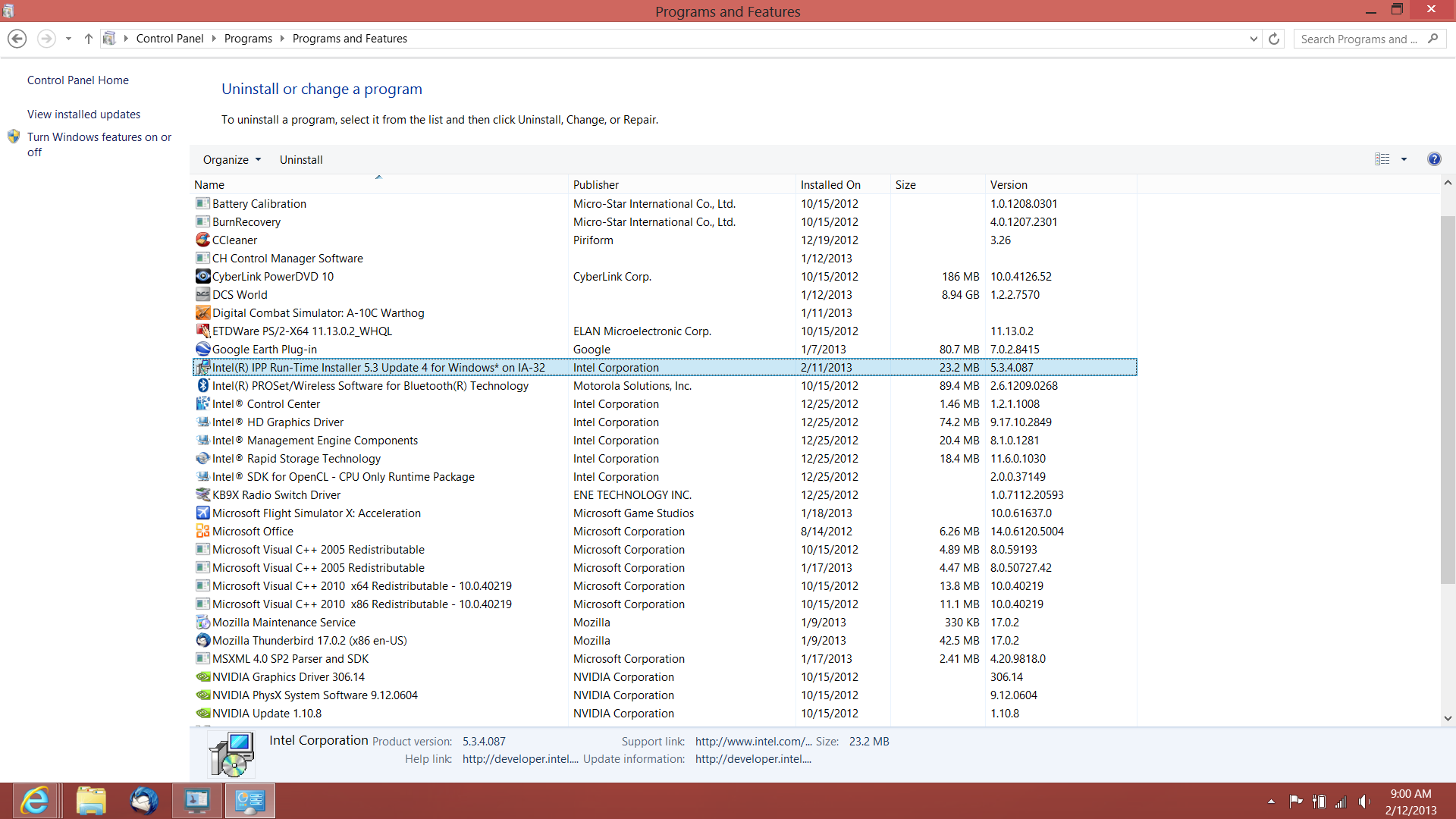
Task: Expand the view options dropdown arrow
Action: (1404, 159)
